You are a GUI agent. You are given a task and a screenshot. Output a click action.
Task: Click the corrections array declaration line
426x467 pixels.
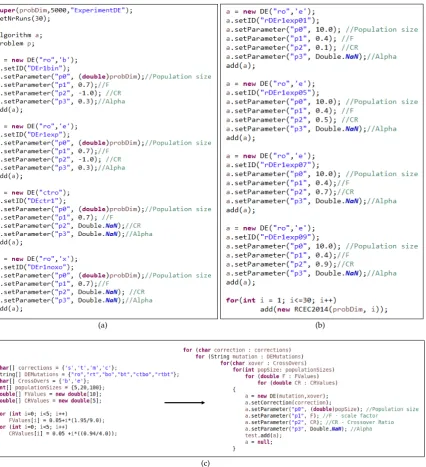58,368
